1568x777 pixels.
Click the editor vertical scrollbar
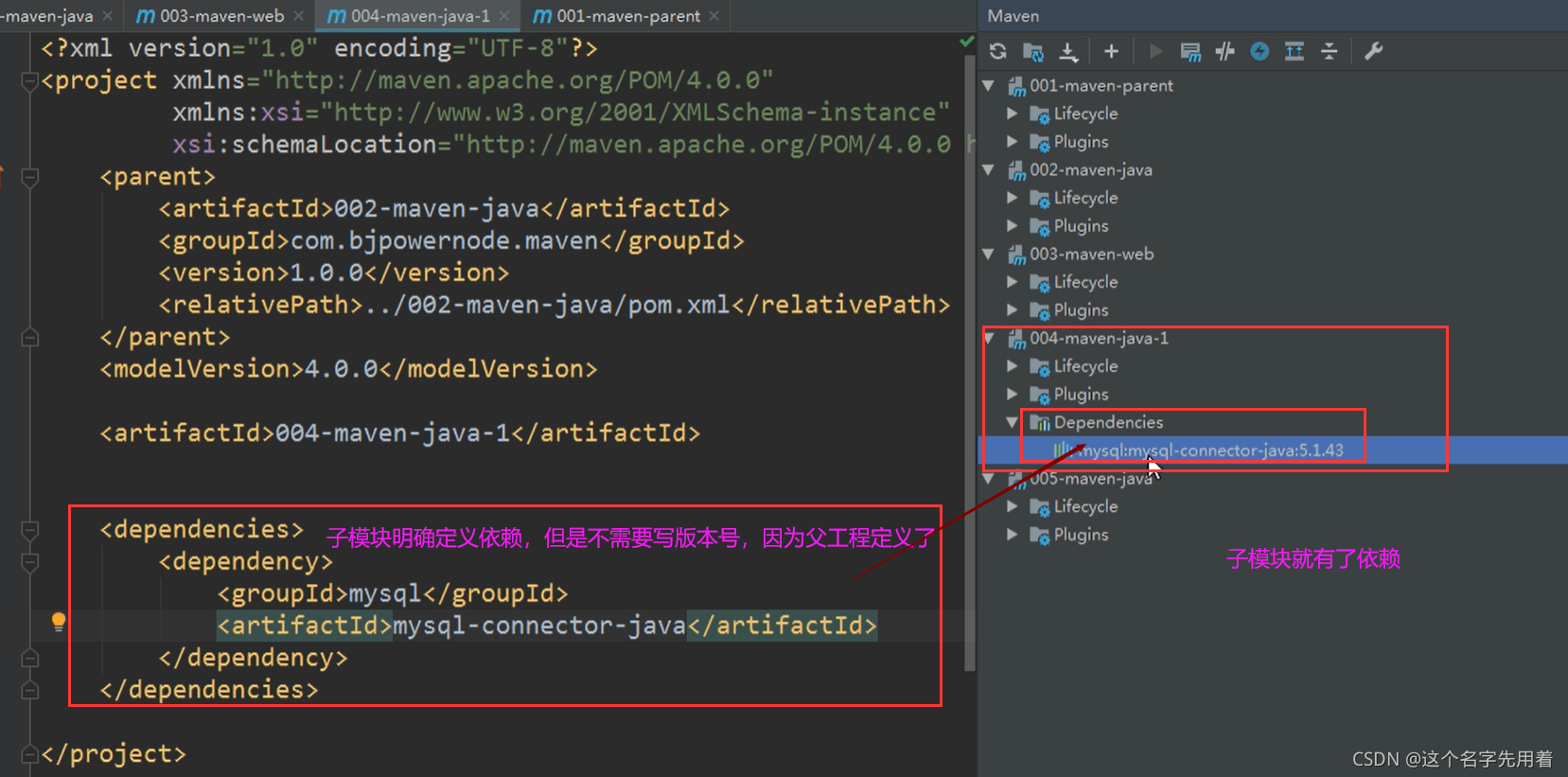coord(969,364)
